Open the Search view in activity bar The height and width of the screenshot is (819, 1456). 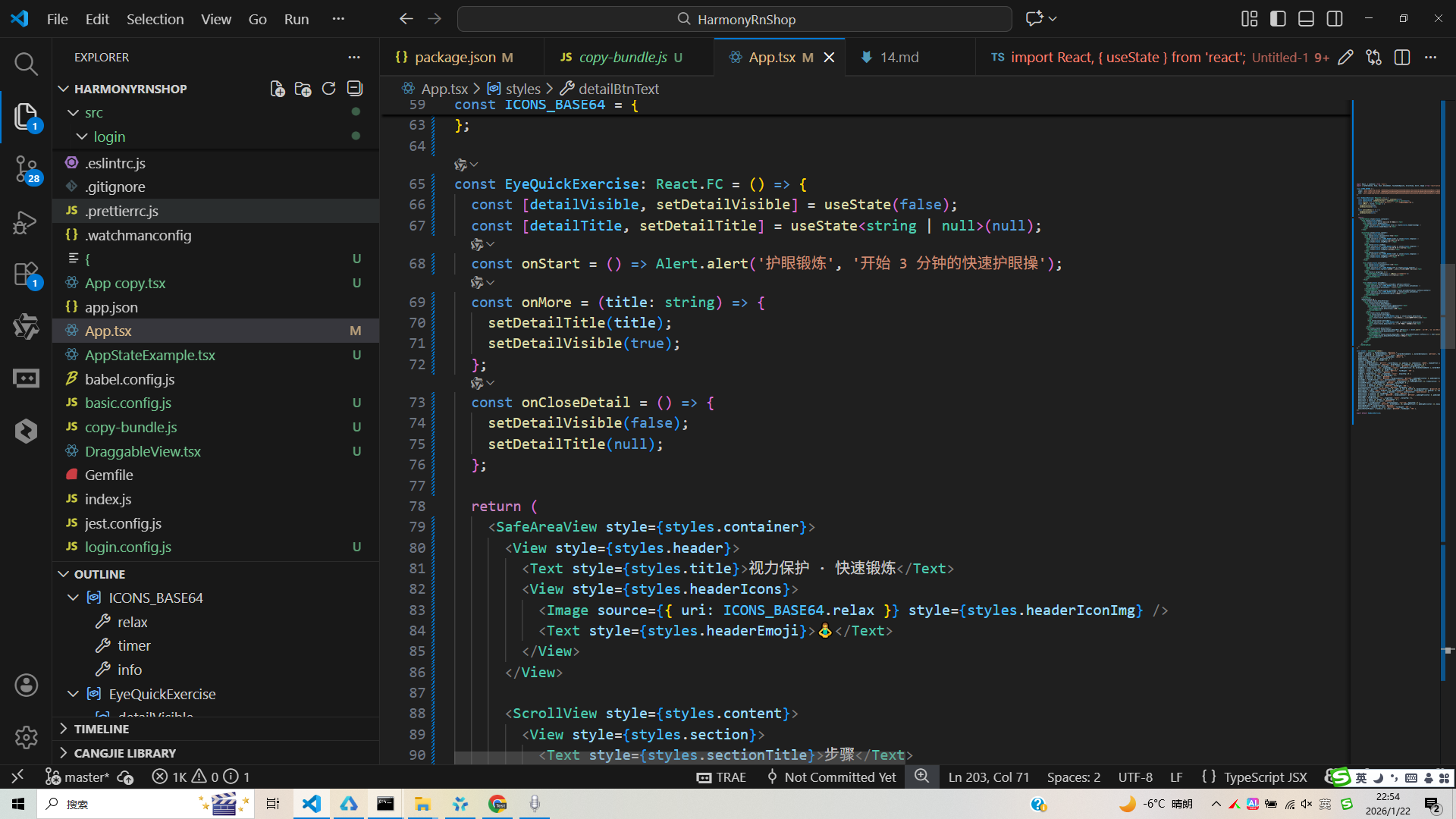tap(26, 64)
